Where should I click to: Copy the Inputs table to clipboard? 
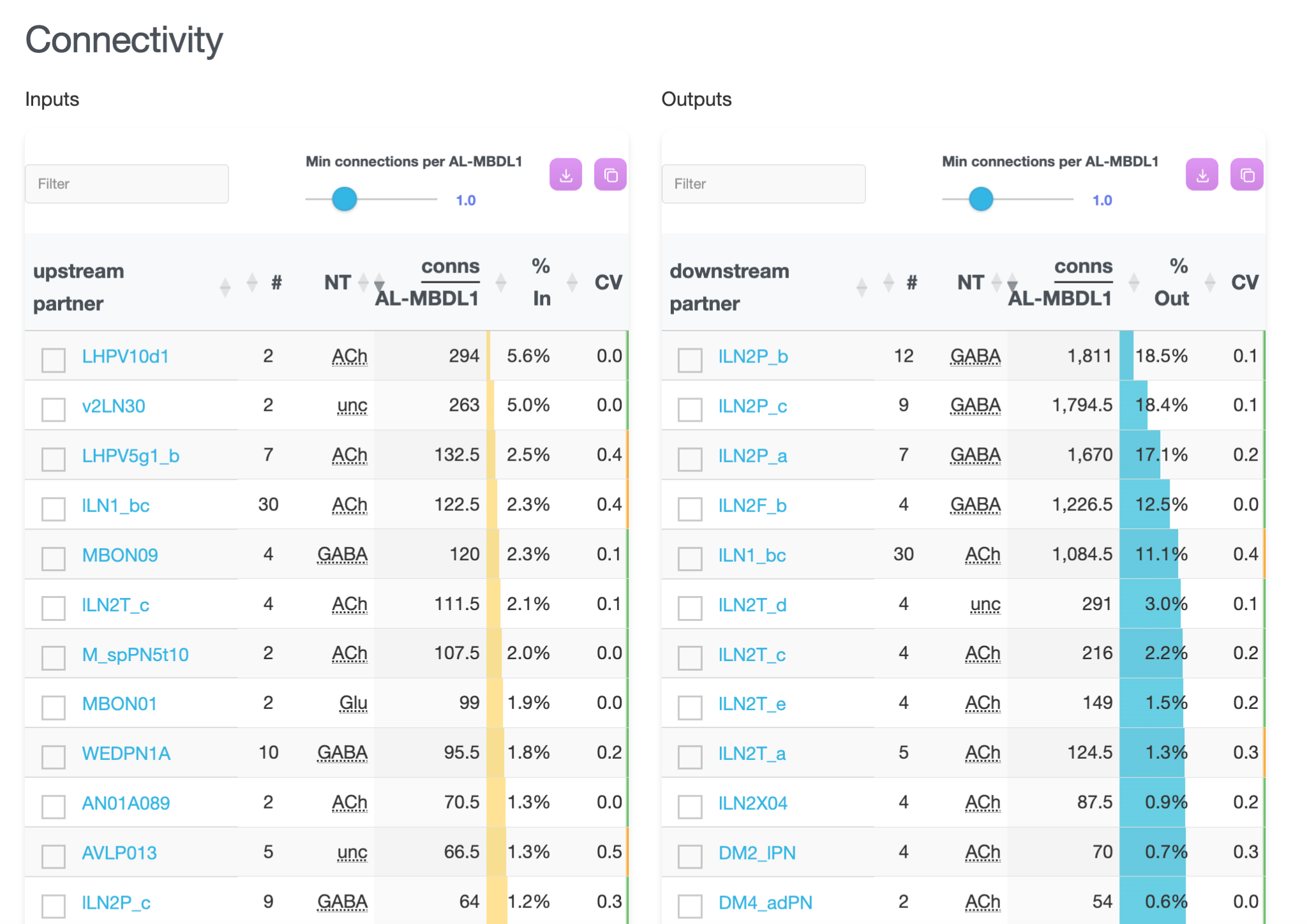tap(610, 175)
